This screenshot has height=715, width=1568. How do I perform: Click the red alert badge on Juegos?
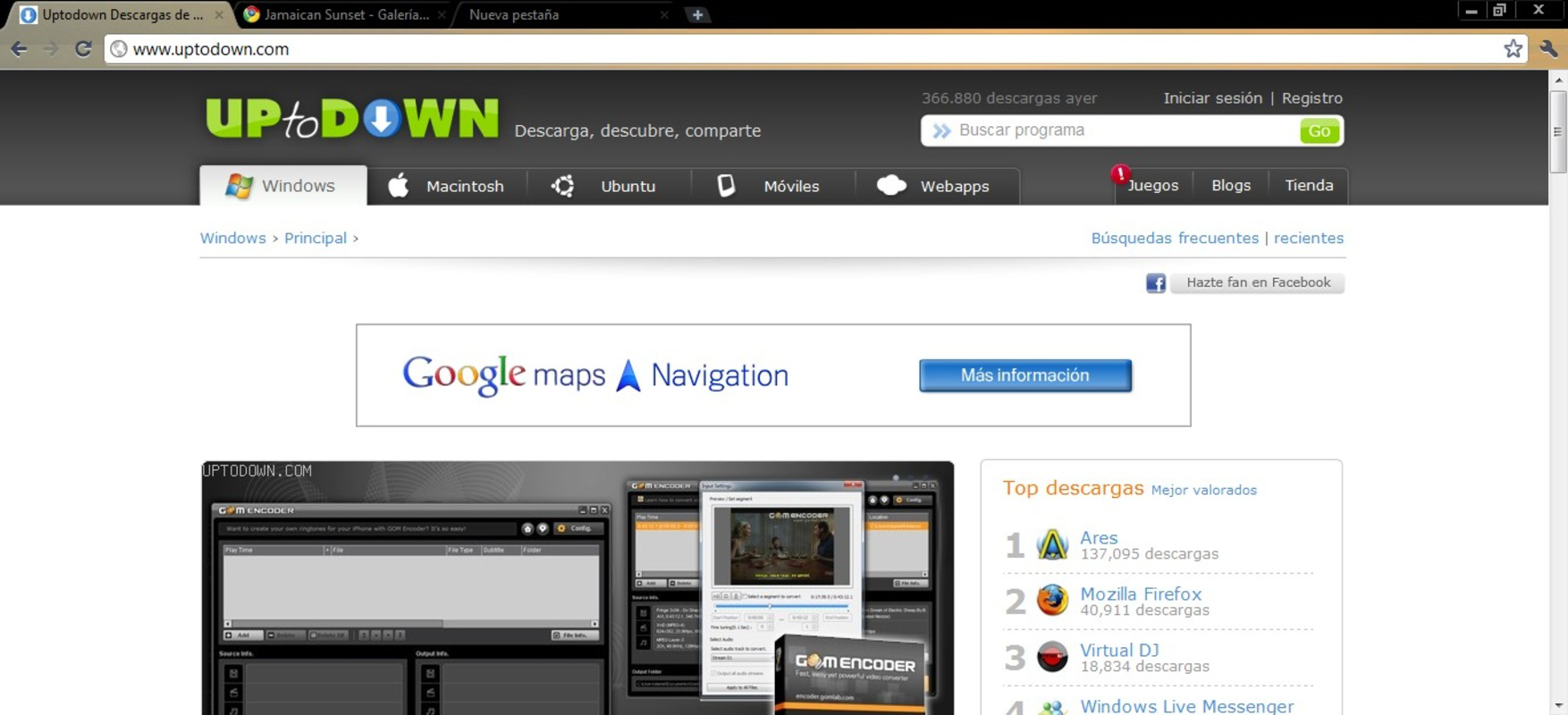pos(1120,173)
